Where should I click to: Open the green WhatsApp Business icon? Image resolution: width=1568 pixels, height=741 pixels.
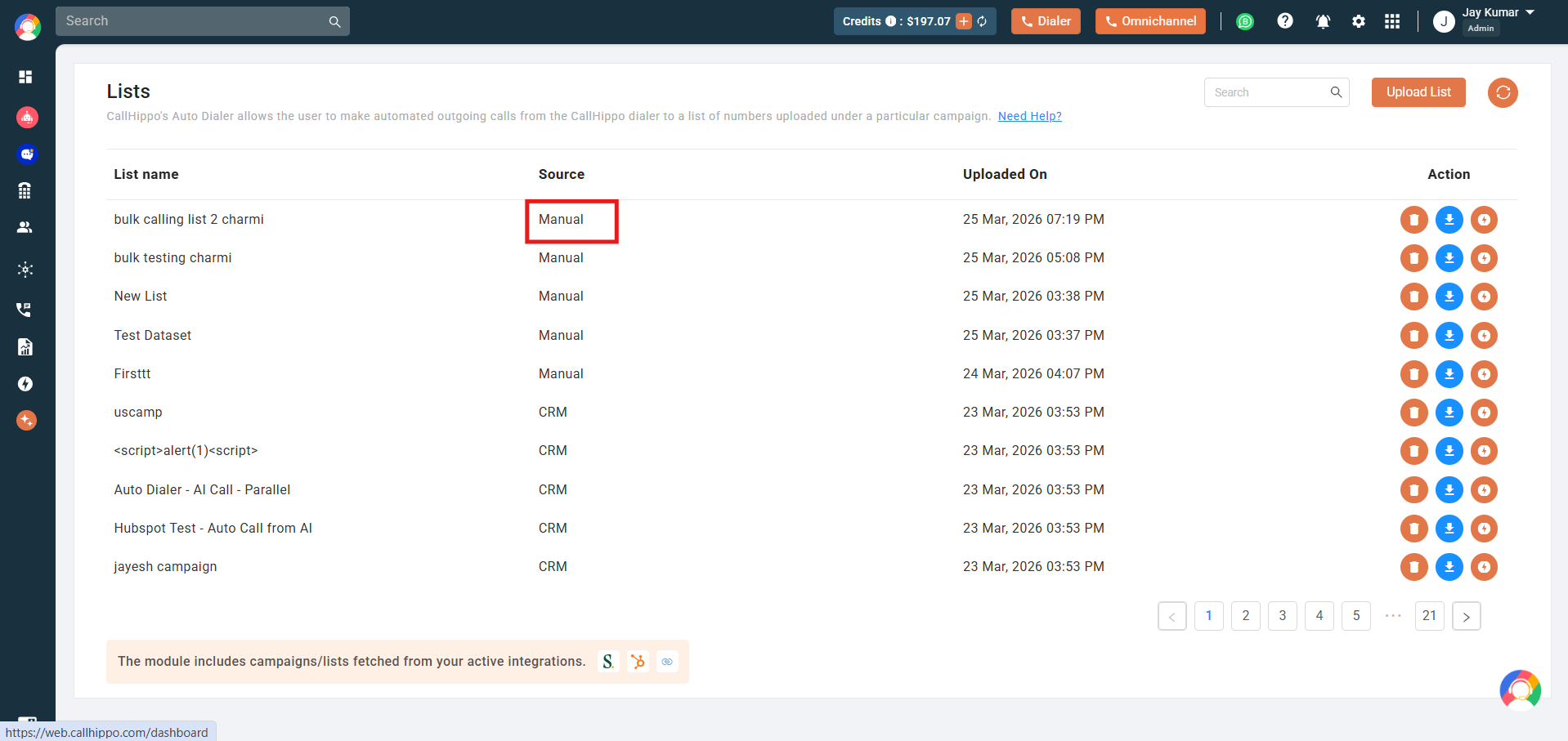1245,22
